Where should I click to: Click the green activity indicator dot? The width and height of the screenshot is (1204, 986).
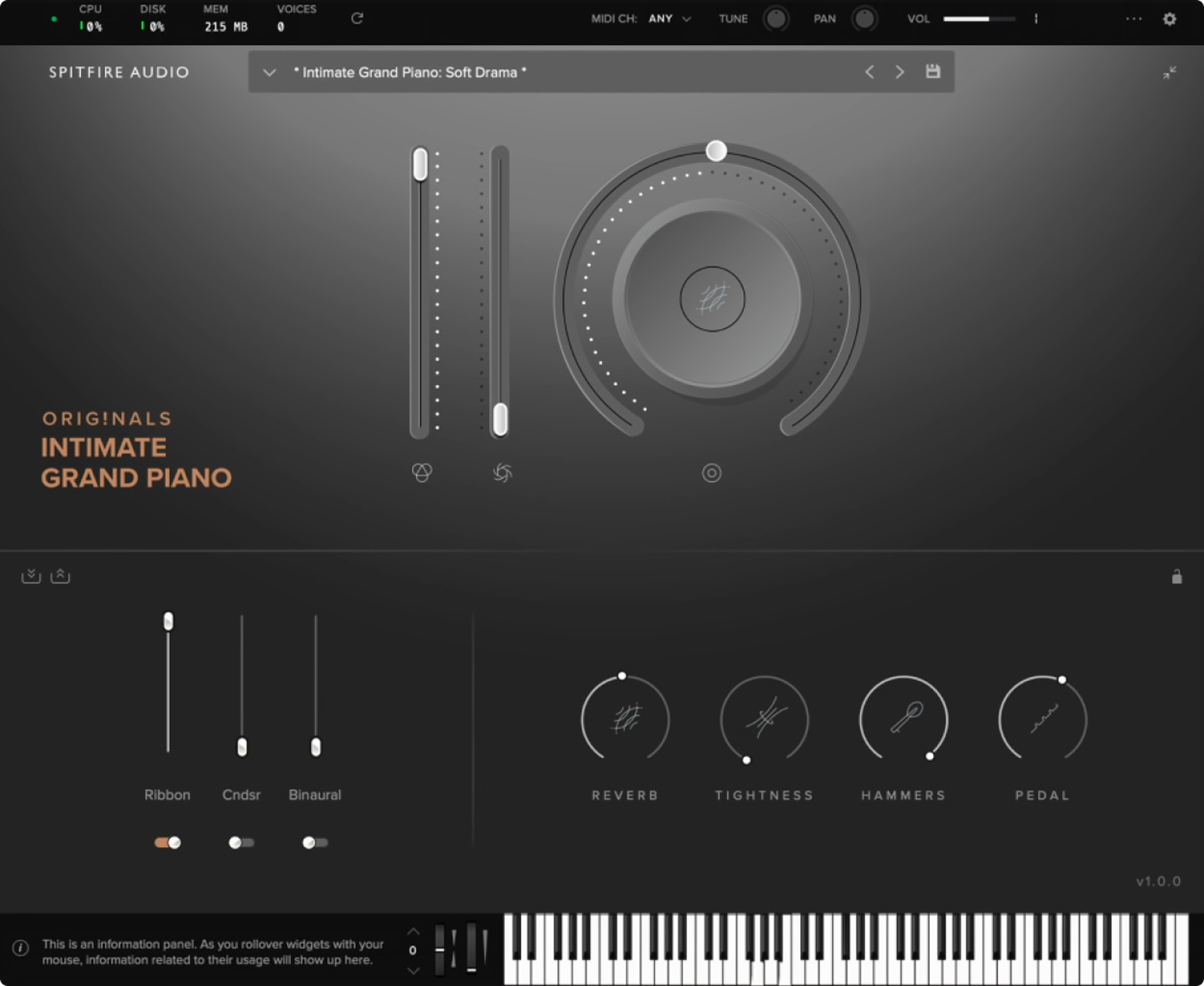54,19
